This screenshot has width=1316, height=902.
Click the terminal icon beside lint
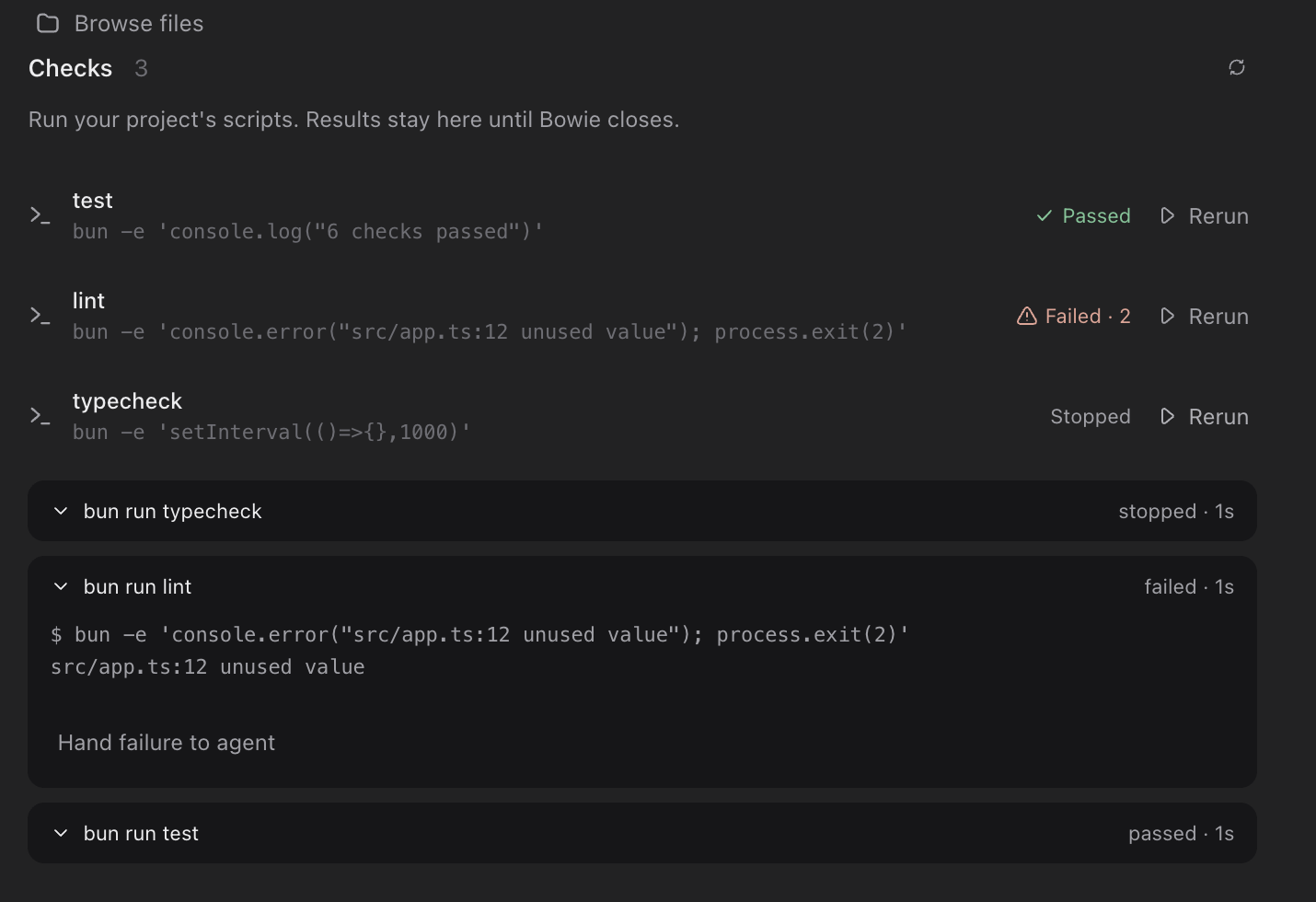tap(40, 316)
